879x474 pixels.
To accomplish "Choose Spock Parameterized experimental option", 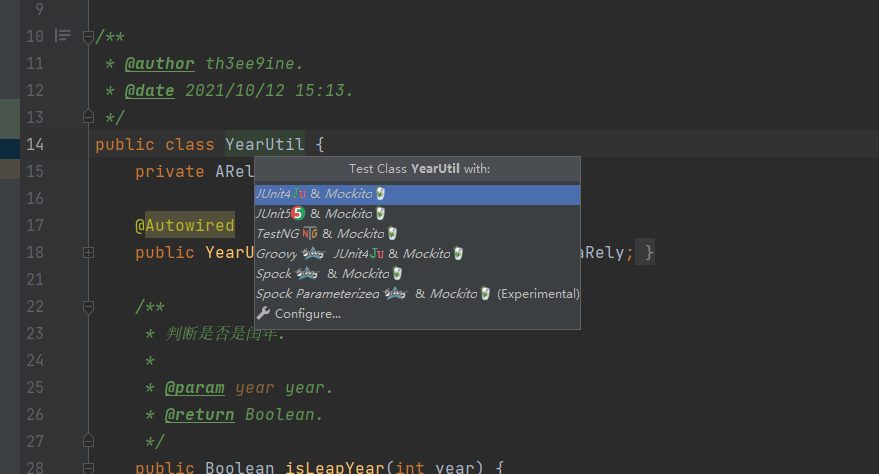I will coord(417,294).
